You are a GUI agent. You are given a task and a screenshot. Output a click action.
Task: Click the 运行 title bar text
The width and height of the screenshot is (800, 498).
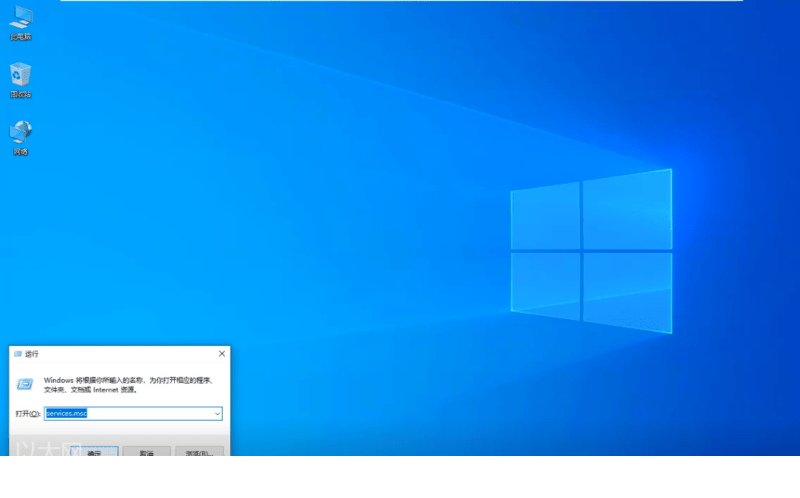pyautogui.click(x=32, y=354)
